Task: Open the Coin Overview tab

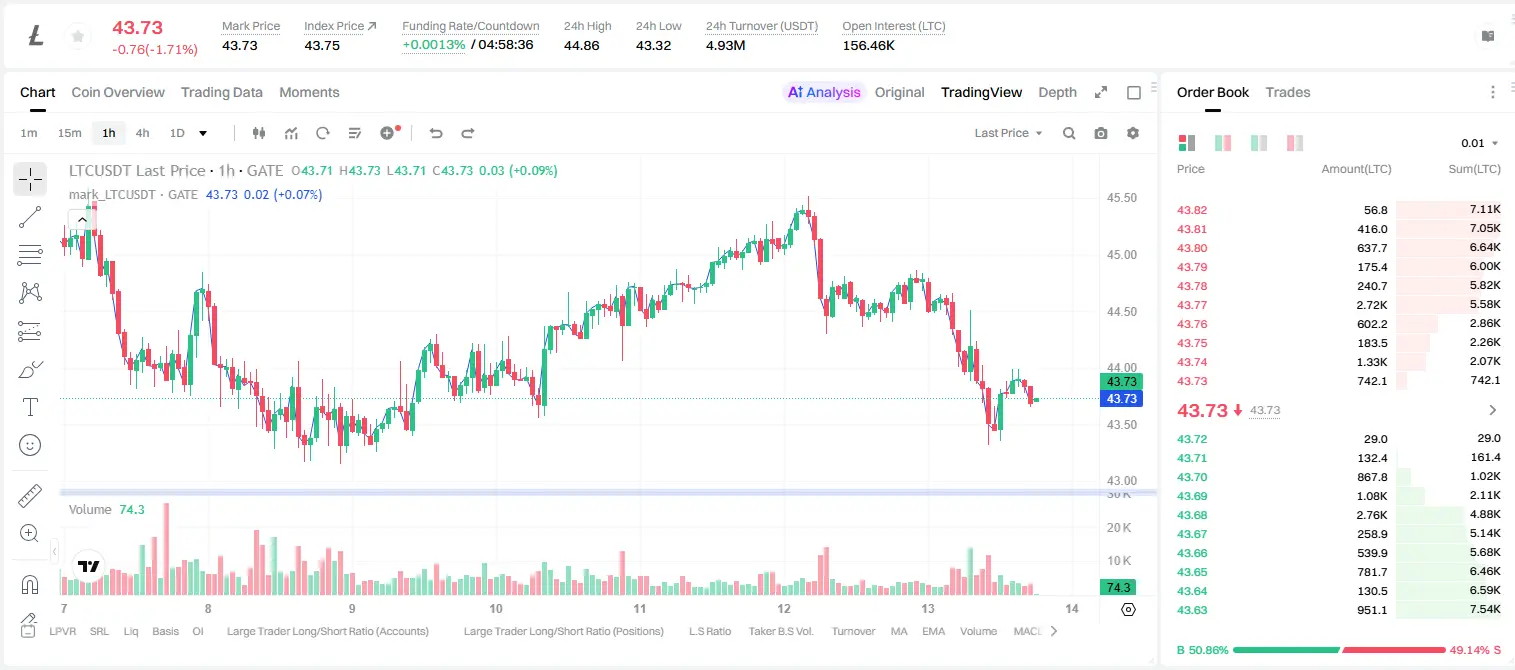Action: tap(118, 92)
